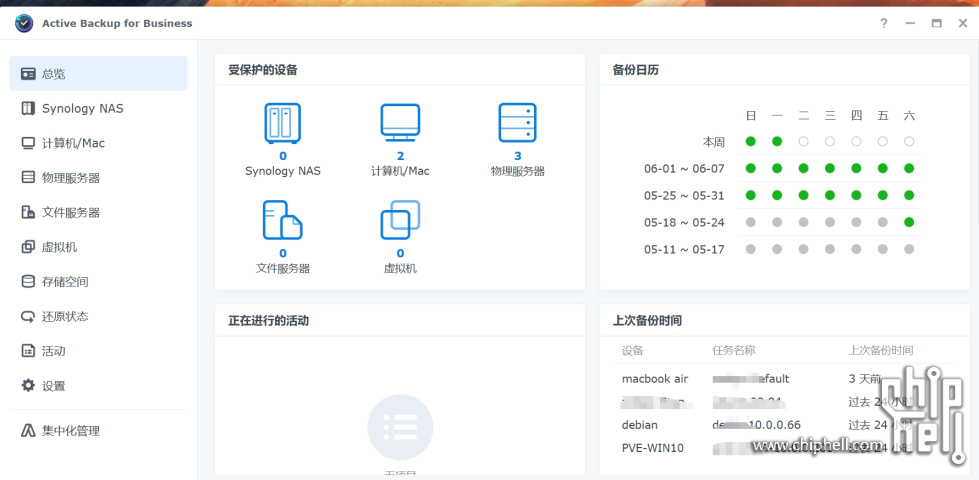
Task: Click the debian device row
Action: [x=784, y=425]
